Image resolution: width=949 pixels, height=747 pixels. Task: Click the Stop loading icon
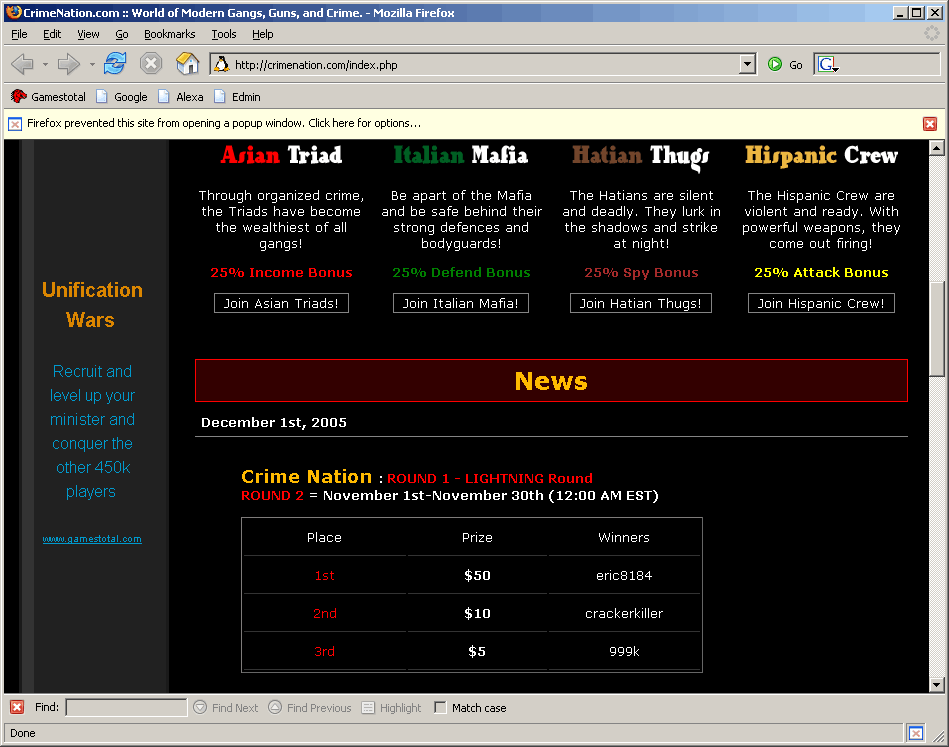tap(151, 64)
